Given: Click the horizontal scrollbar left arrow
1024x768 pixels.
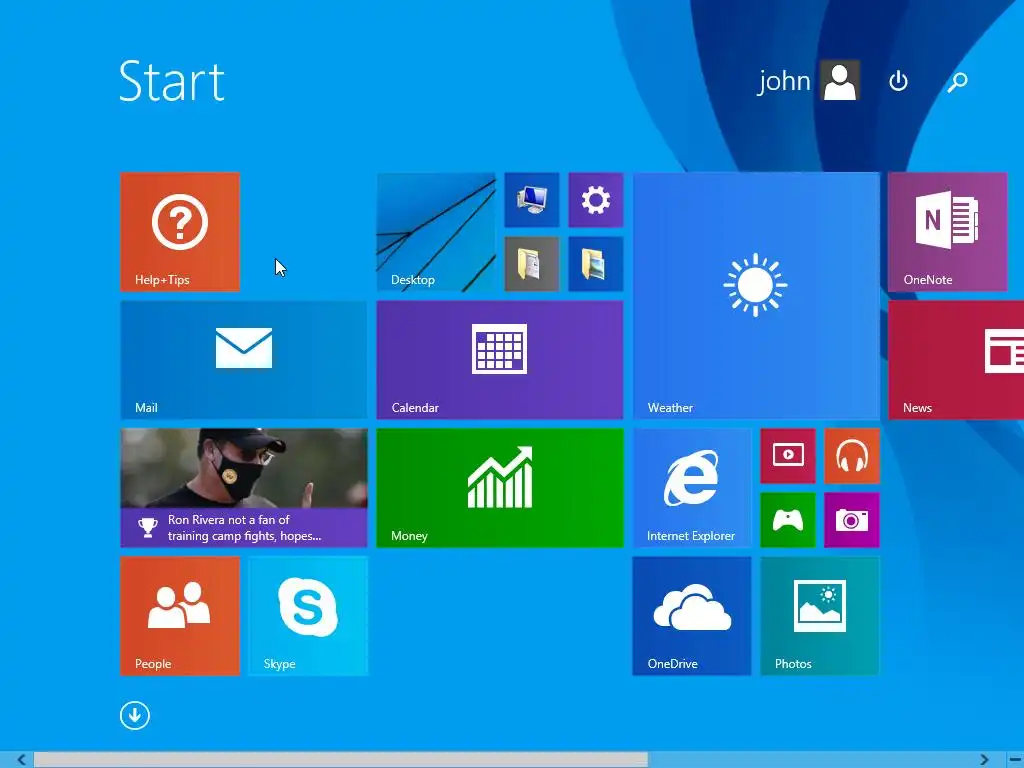Looking at the screenshot, I should point(21,760).
